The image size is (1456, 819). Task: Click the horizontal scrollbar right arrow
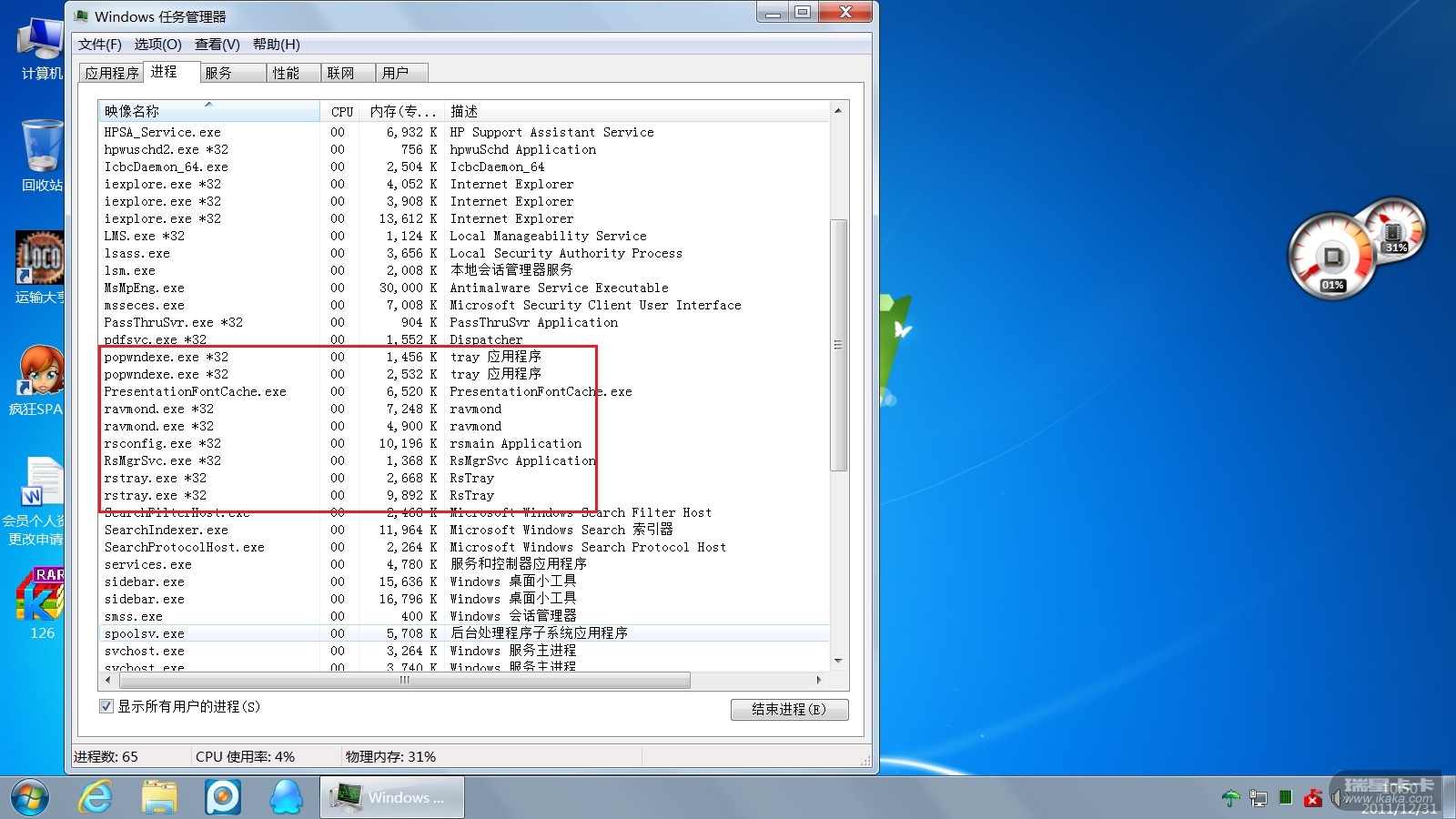pyautogui.click(x=819, y=680)
